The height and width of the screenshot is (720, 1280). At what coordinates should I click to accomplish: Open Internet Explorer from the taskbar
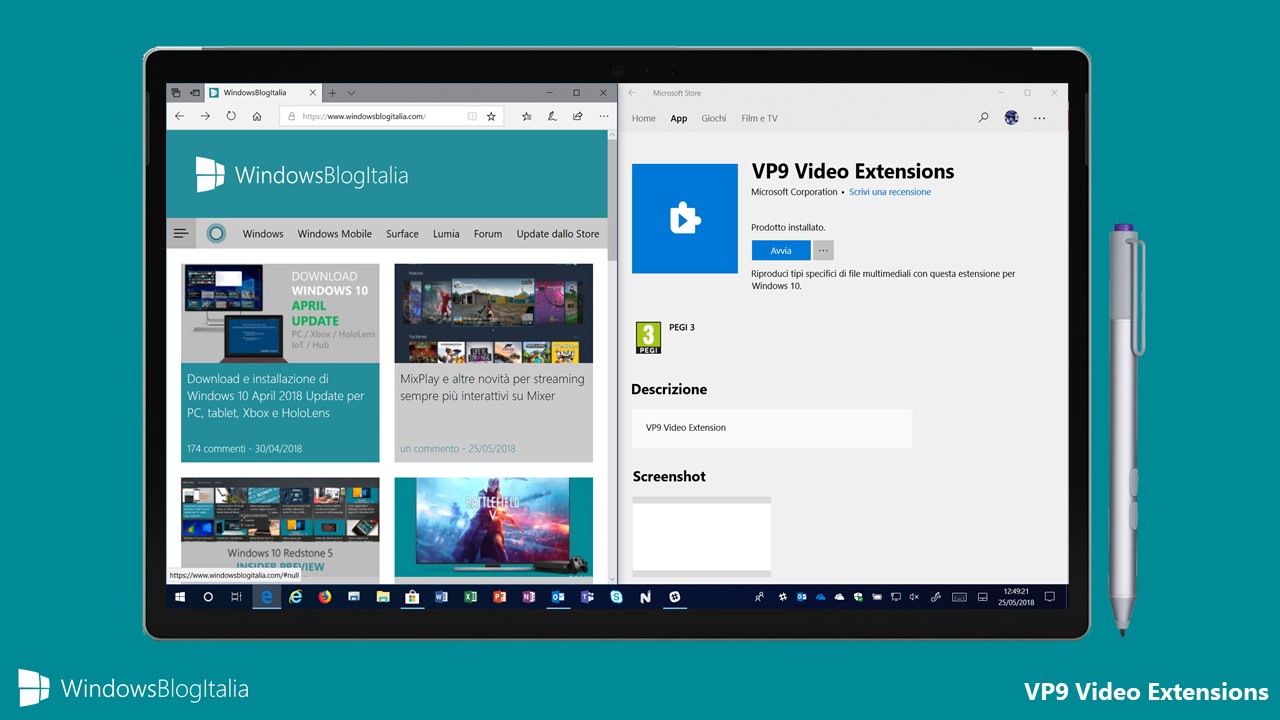(295, 597)
